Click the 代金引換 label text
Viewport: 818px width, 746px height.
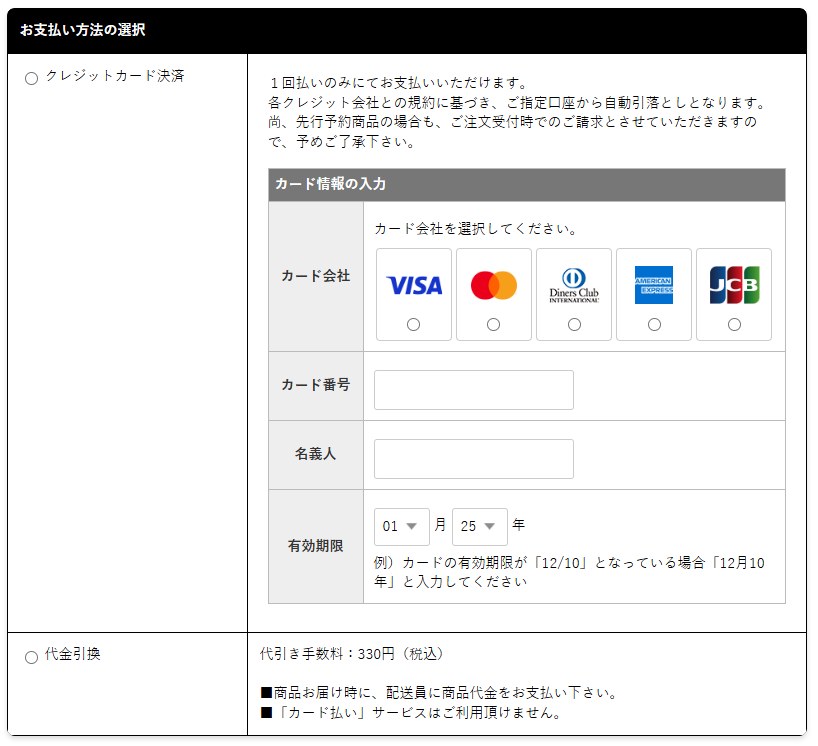point(73,655)
